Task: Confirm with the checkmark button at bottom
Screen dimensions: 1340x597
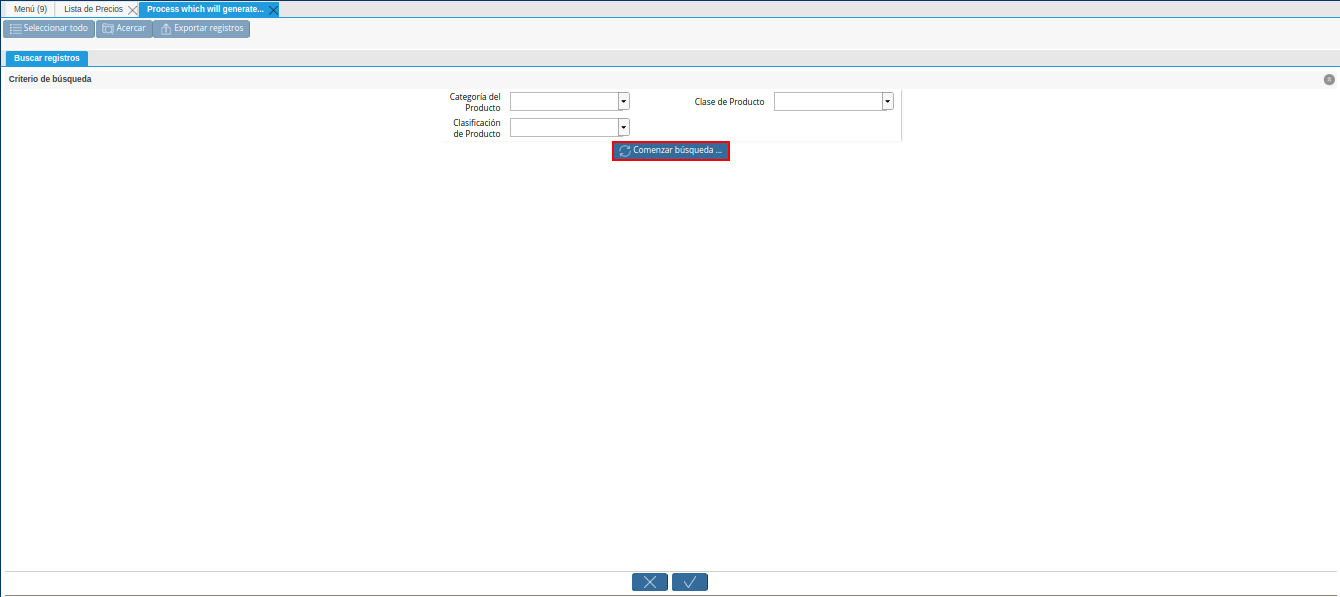Action: point(690,582)
